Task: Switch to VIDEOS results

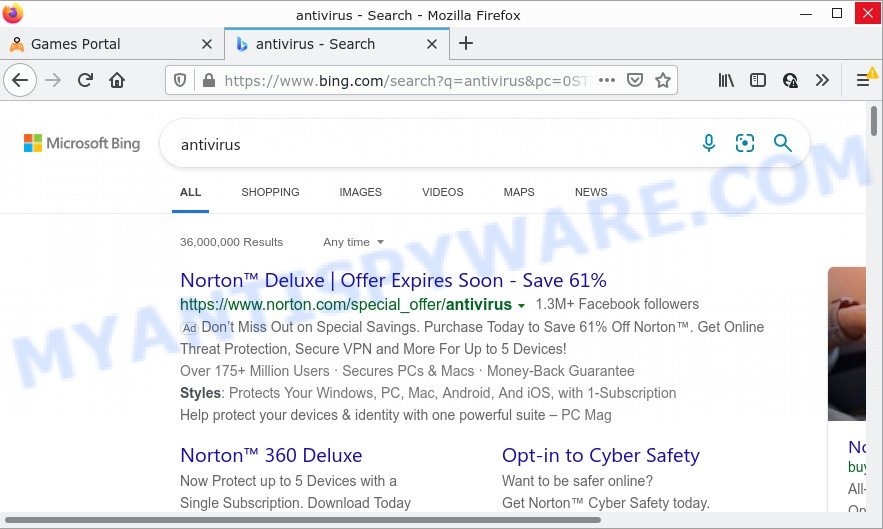Action: point(443,192)
